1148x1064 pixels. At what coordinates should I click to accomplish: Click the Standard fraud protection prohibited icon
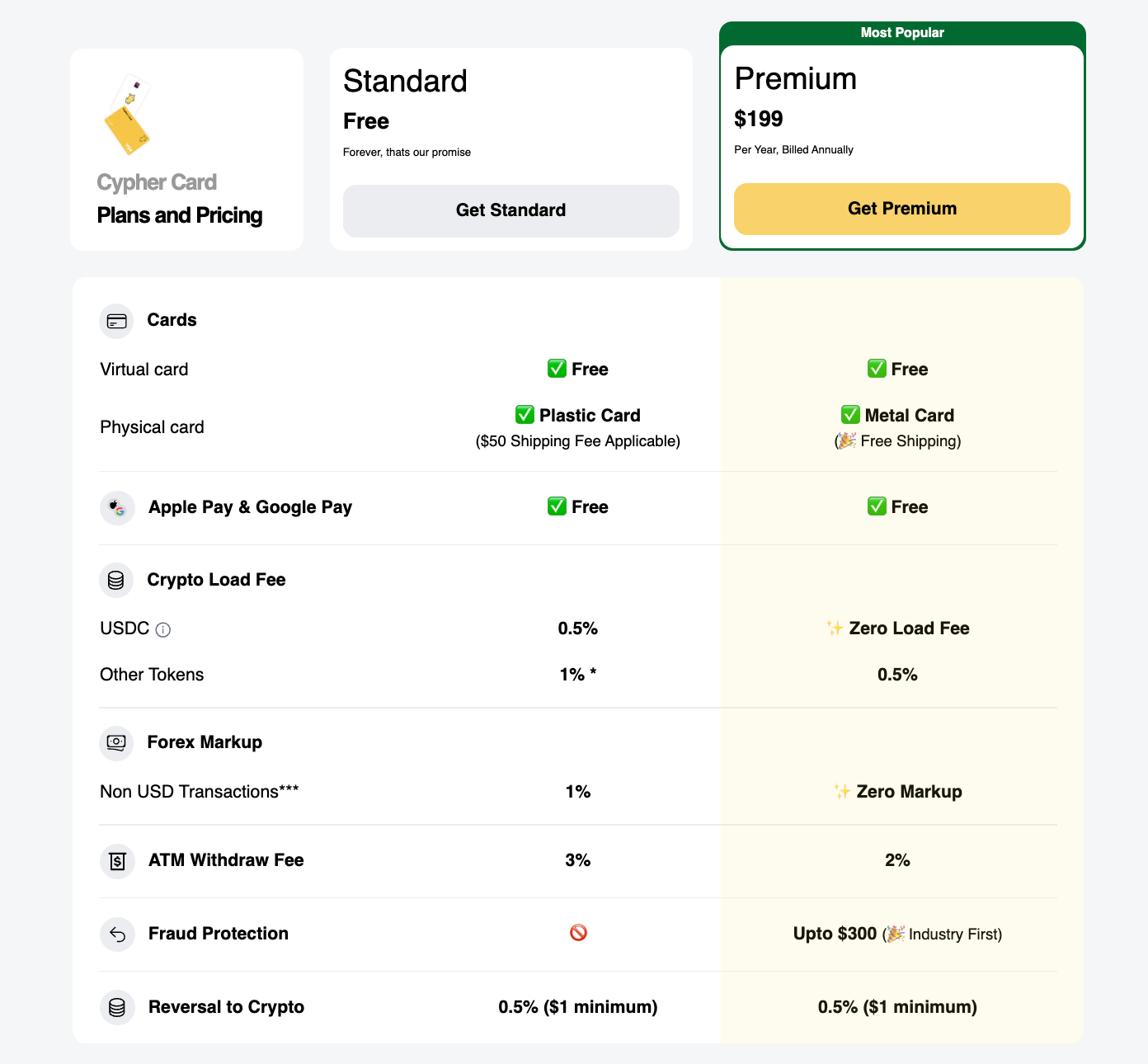(x=578, y=933)
